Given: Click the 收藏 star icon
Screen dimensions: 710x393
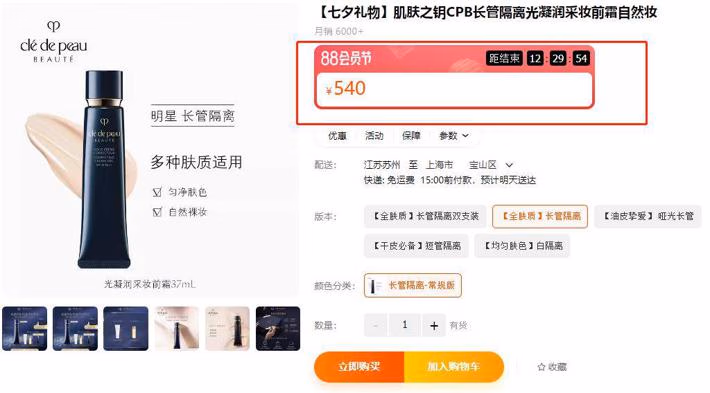Looking at the screenshot, I should click(541, 367).
